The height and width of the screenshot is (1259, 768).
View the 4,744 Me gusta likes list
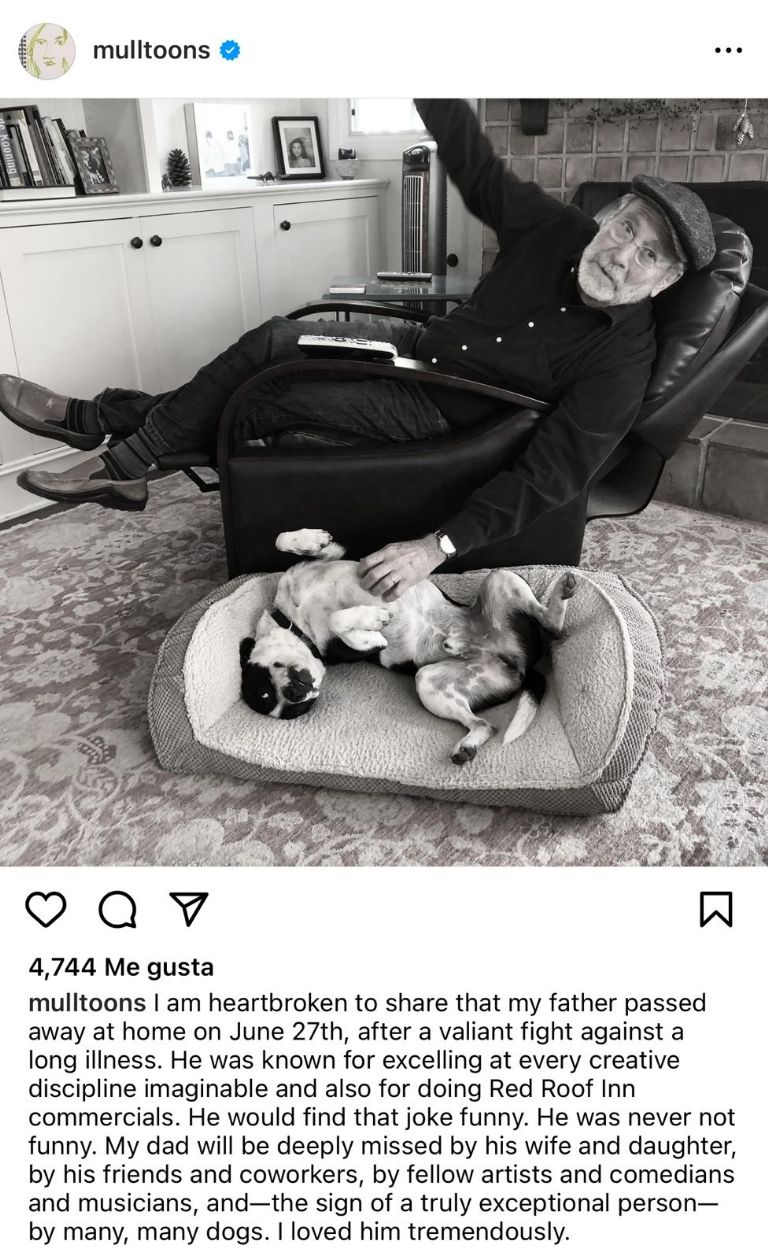click(x=121, y=967)
